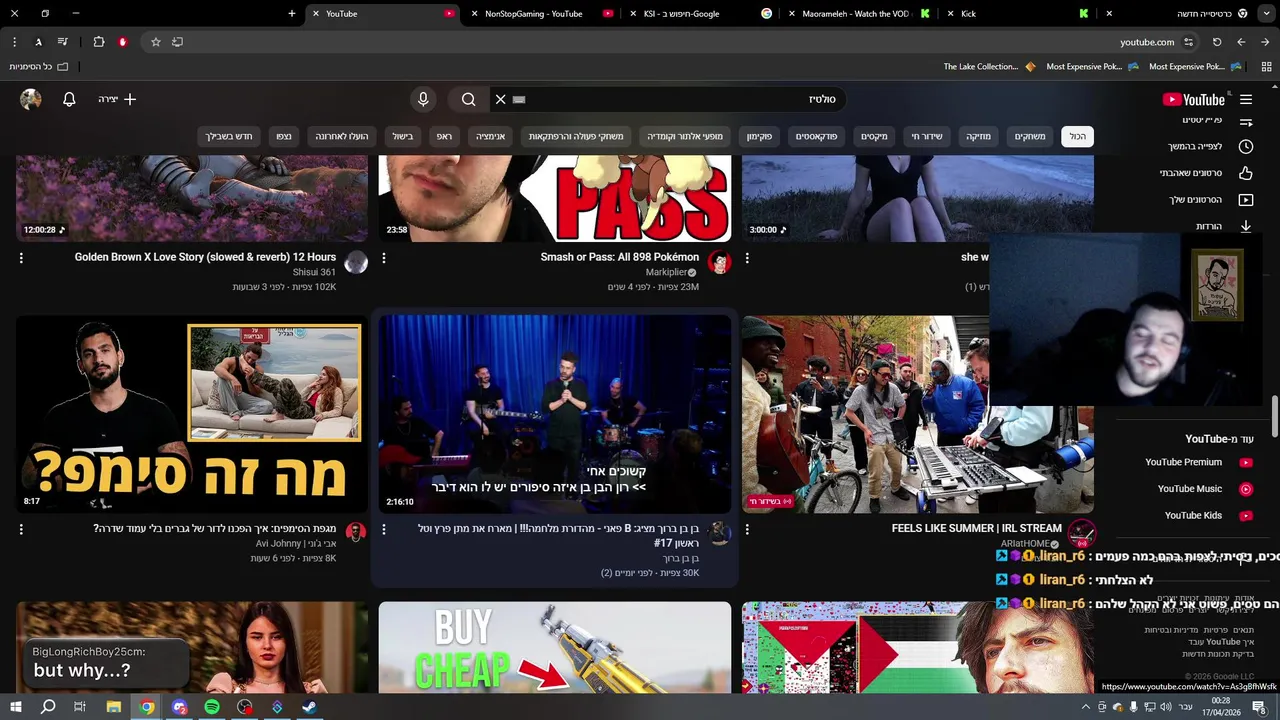Reload the page in Chrome
1280x720 pixels.
(x=1217, y=42)
